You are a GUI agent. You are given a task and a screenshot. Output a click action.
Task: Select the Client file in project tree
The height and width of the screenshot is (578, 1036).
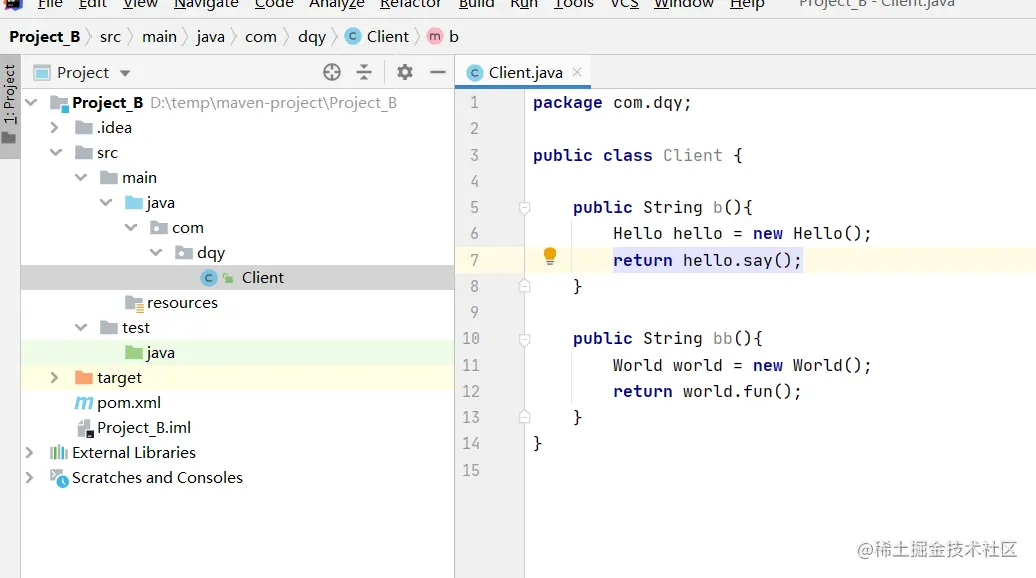(x=237, y=277)
